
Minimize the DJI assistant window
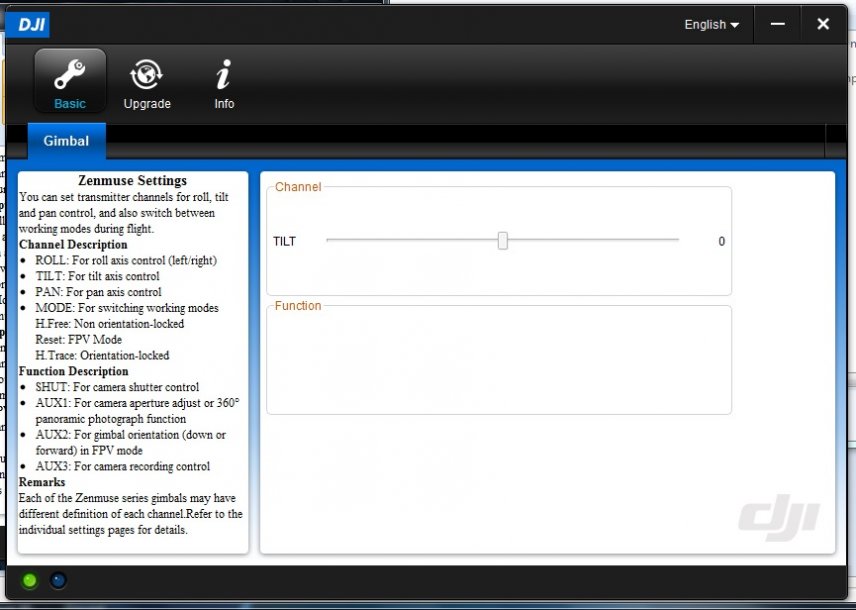pos(777,24)
